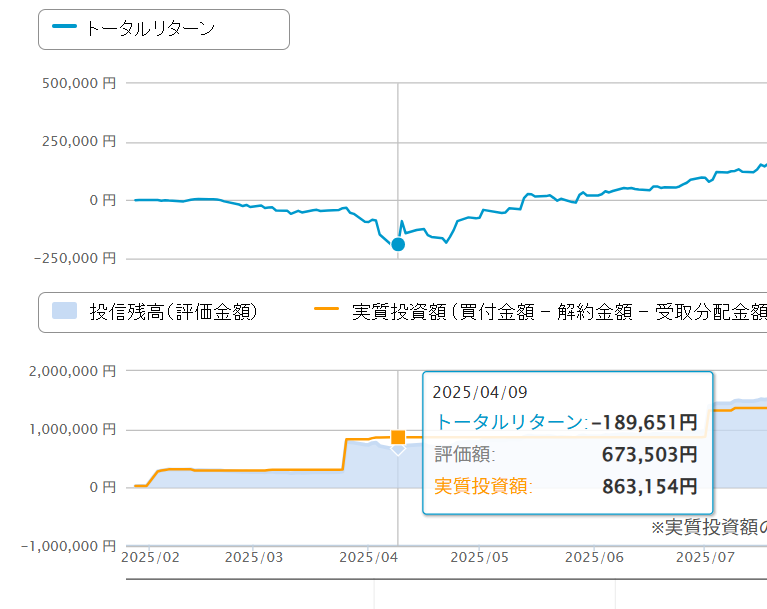Click the white diamond marker under the orange square
Screen dimensions: 767x609
[x=398, y=450]
